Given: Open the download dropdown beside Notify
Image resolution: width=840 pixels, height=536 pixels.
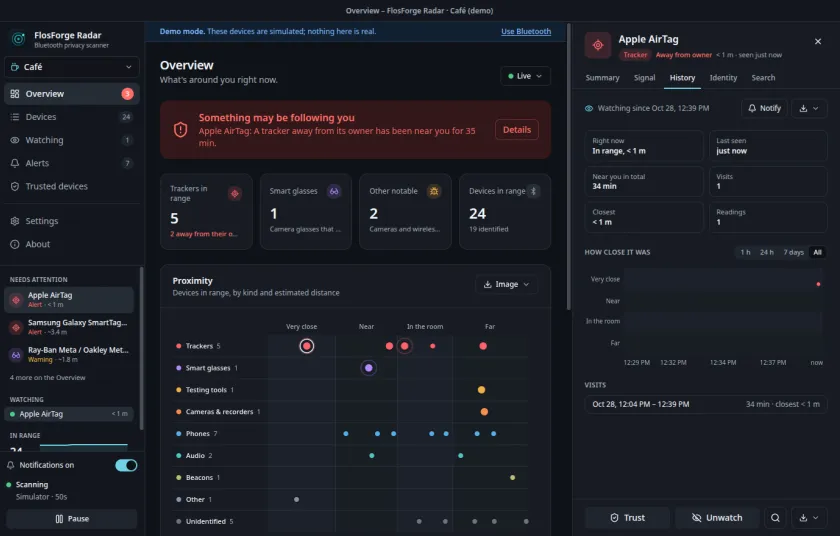Looking at the screenshot, I should tap(808, 108).
